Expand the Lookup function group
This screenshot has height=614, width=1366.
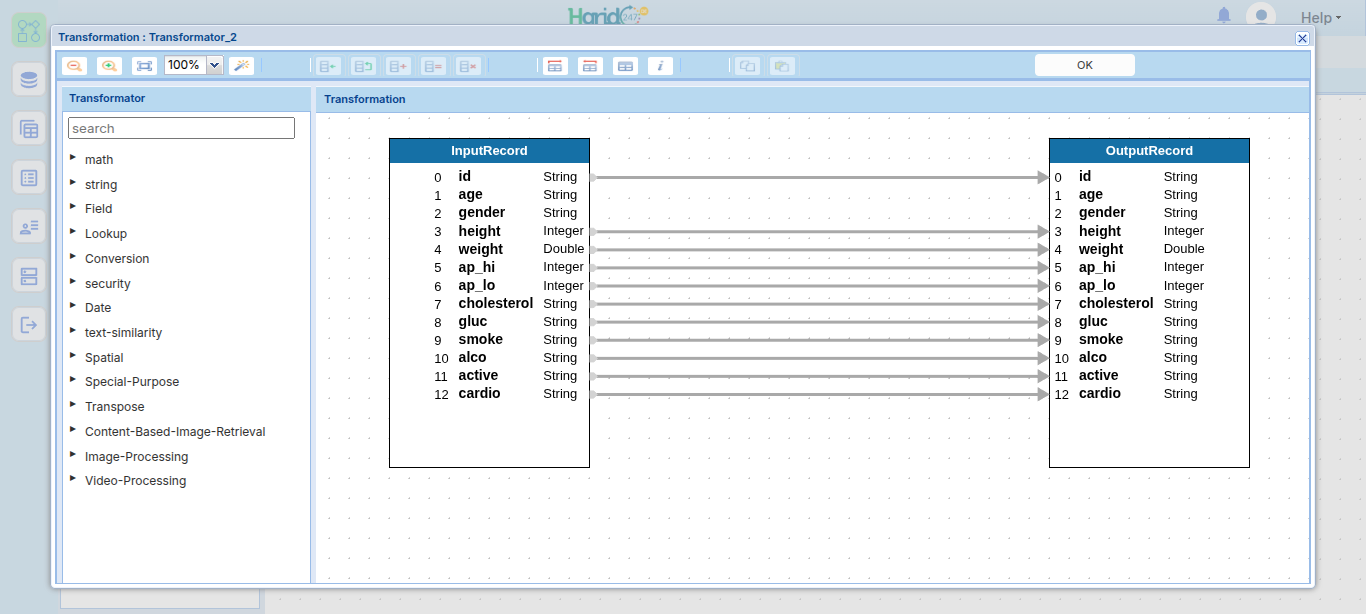pyautogui.click(x=74, y=232)
